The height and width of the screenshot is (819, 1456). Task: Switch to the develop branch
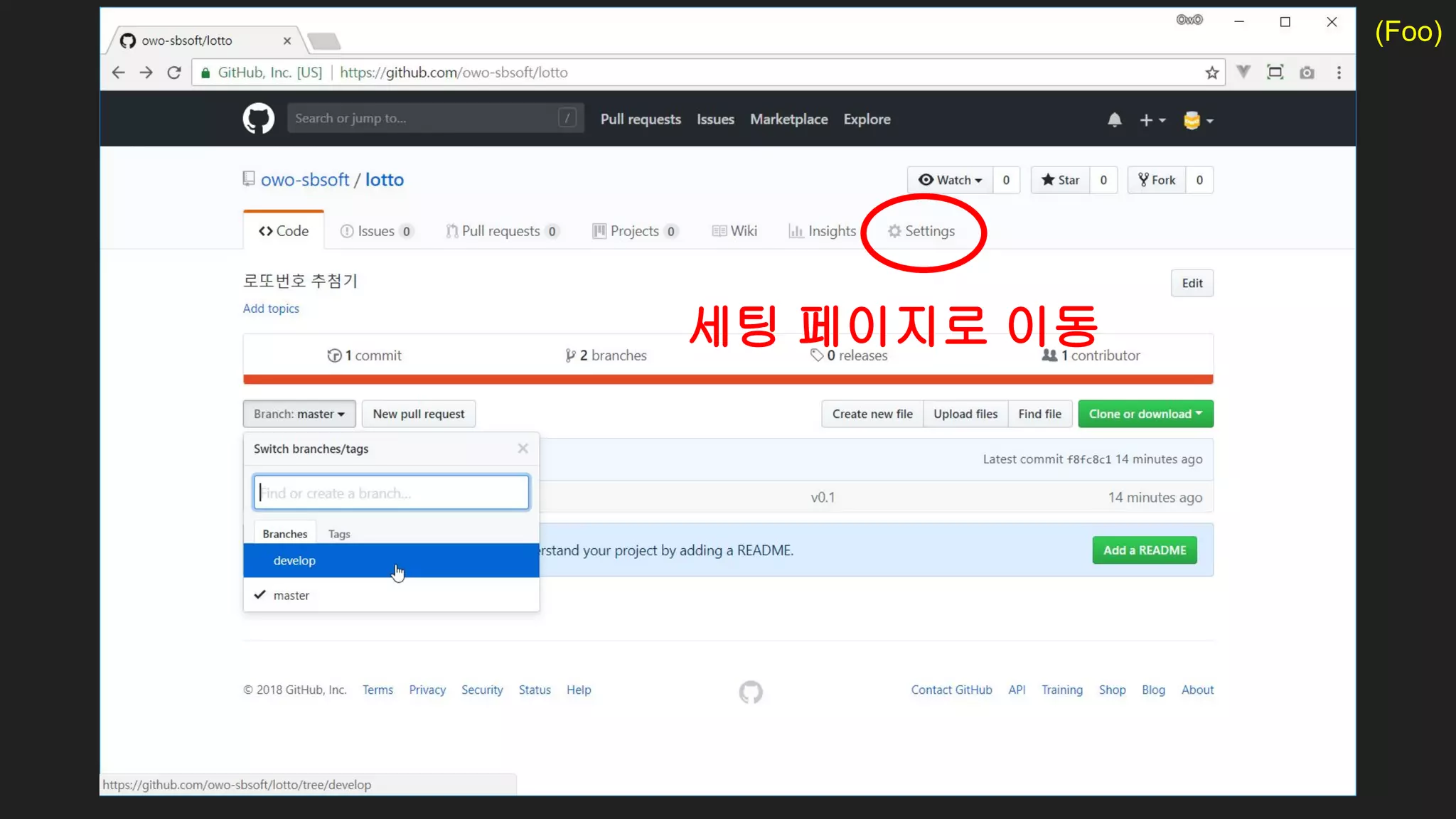click(x=391, y=560)
